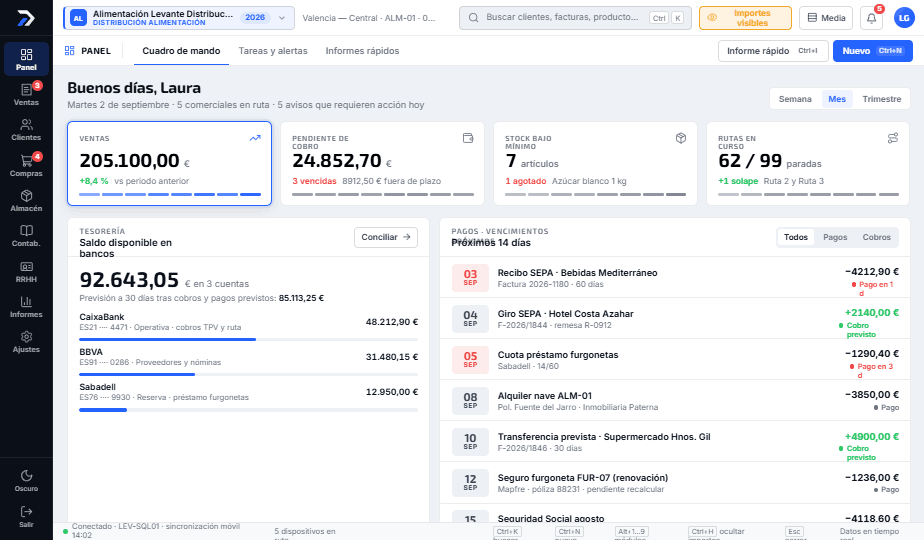924x540 pixels.
Task: Click the +1 solape link
Action: pyautogui.click(x=738, y=181)
